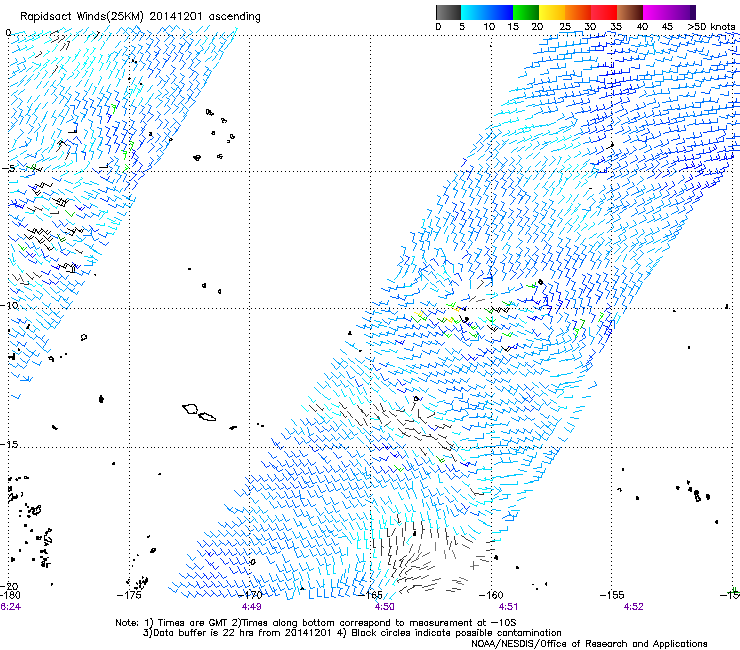Click the '-155' longitude axis label
This screenshot has width=740, height=650.
(612, 595)
